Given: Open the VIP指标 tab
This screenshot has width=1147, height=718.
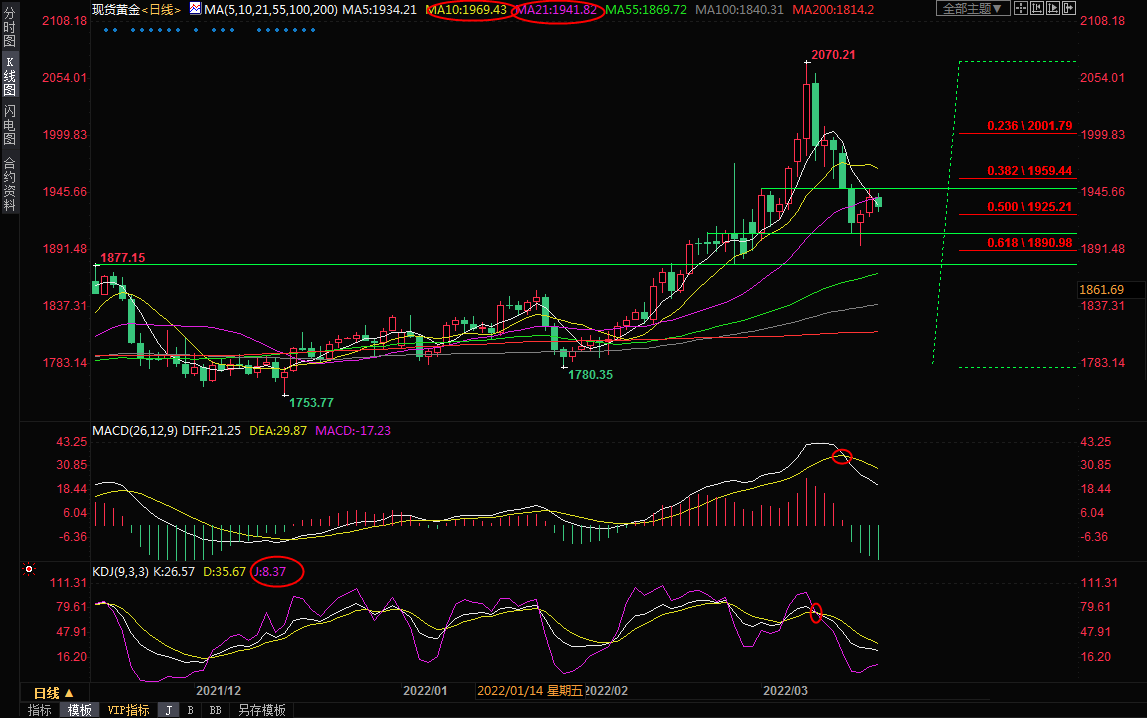Looking at the screenshot, I should pyautogui.click(x=128, y=710).
